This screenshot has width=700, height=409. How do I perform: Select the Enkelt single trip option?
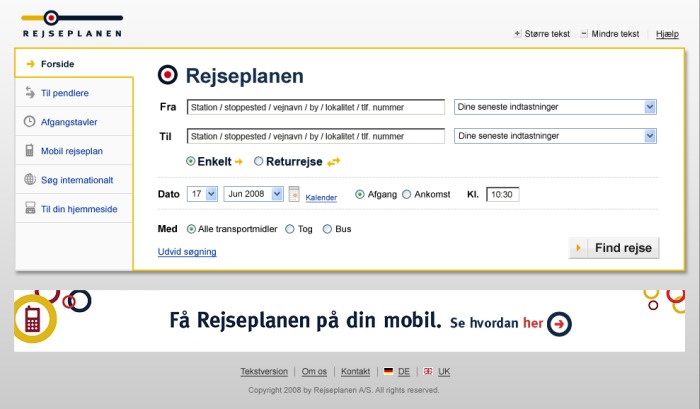tap(191, 161)
